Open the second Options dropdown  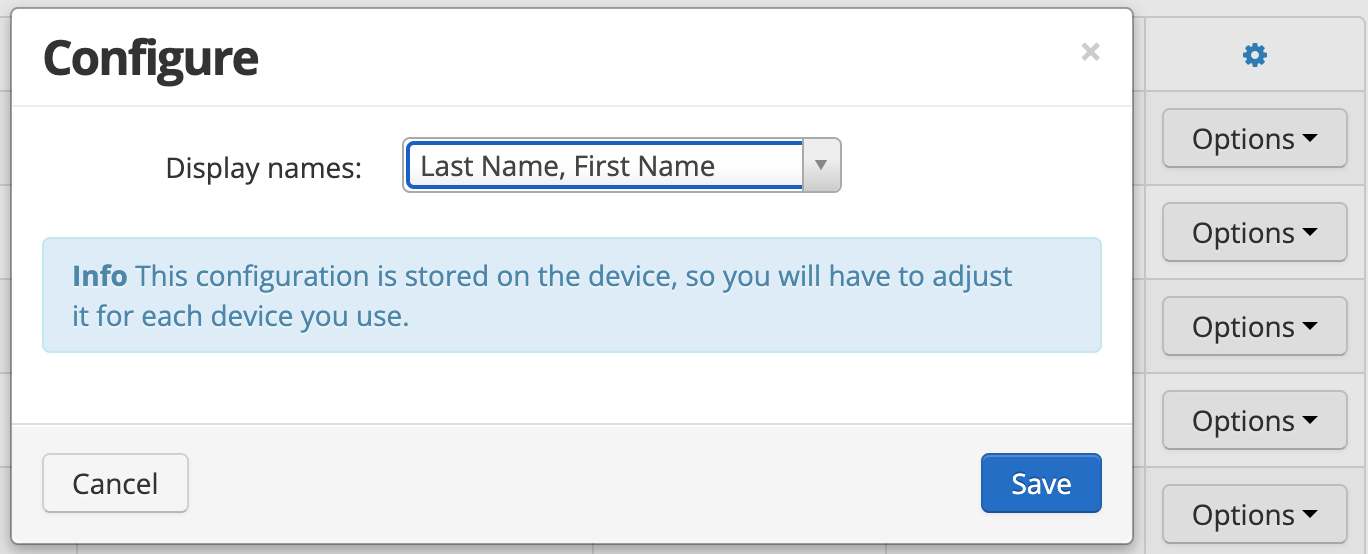point(1254,233)
